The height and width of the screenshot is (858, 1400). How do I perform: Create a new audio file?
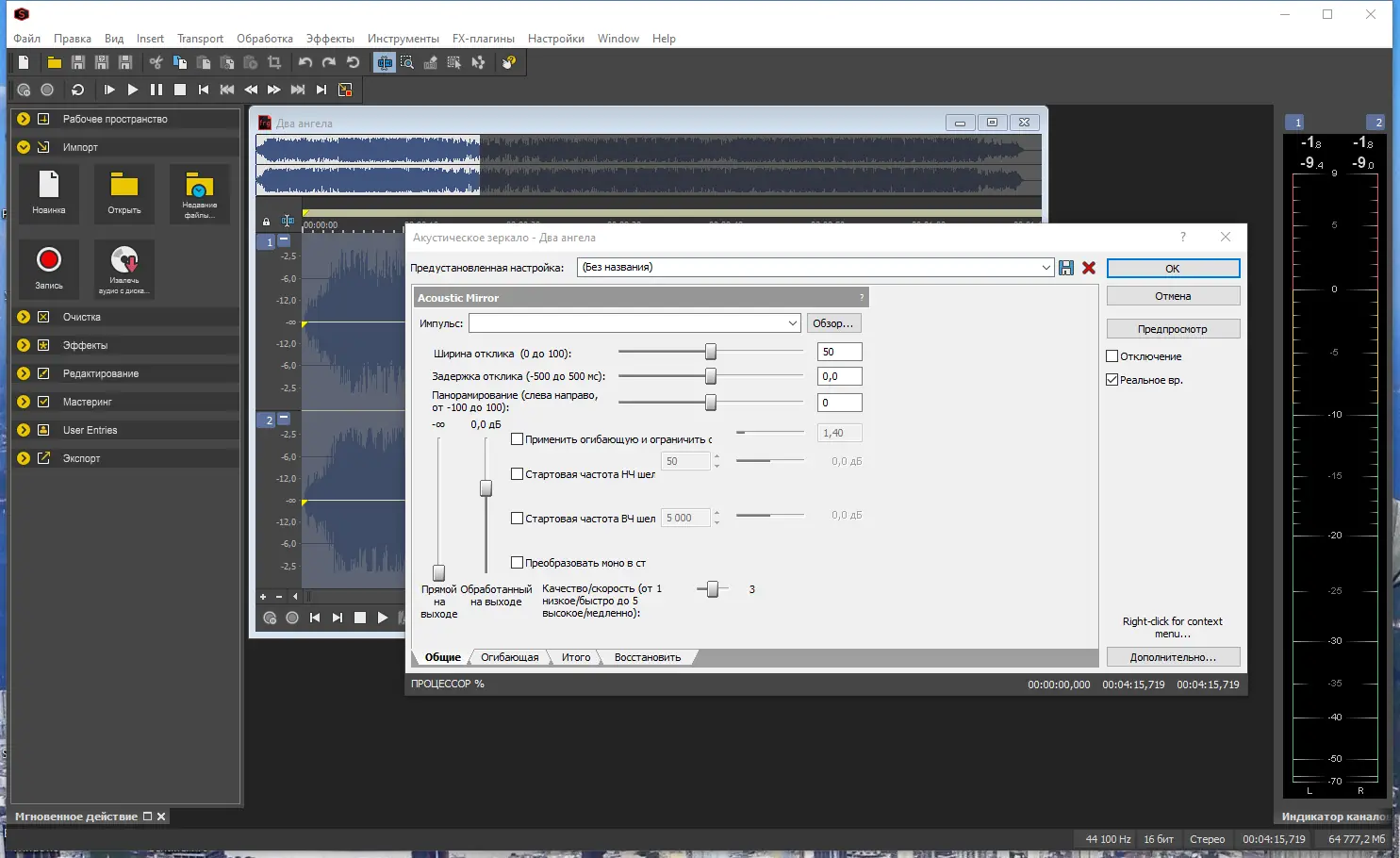(x=22, y=62)
